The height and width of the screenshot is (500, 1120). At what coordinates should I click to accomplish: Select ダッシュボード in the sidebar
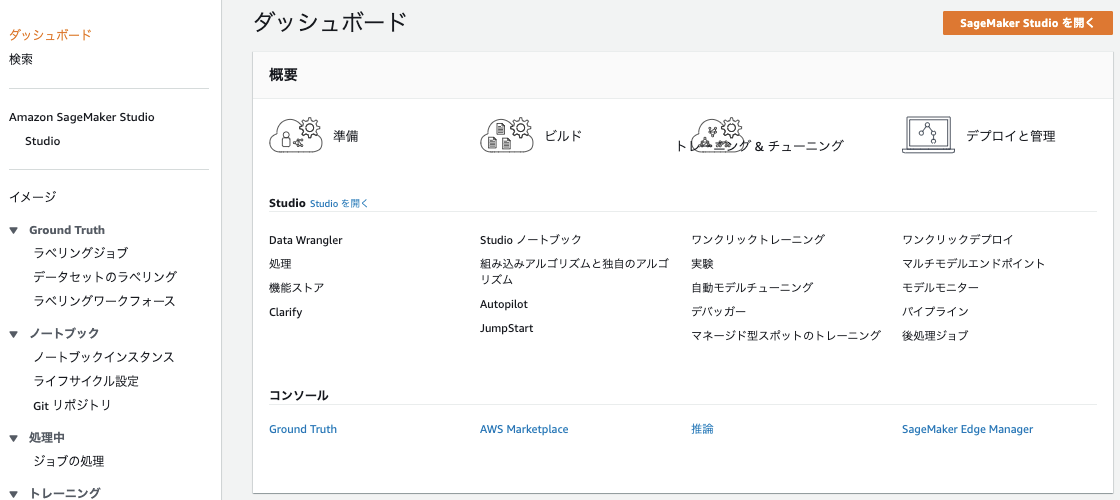click(50, 35)
